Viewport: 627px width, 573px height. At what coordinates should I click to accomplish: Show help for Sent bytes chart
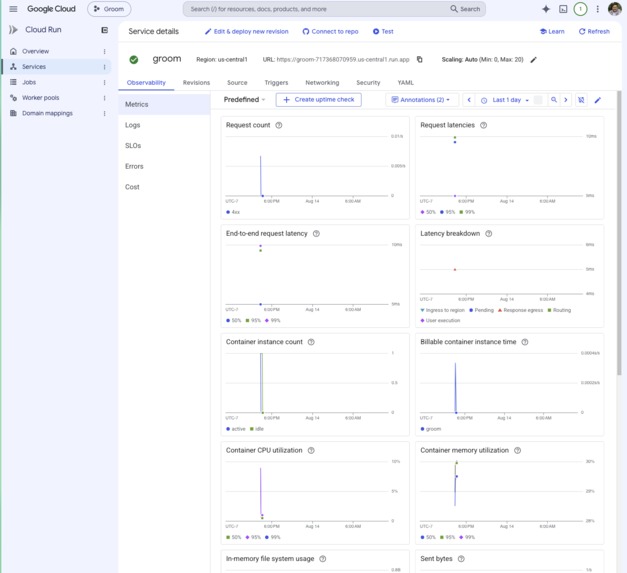[461, 559]
